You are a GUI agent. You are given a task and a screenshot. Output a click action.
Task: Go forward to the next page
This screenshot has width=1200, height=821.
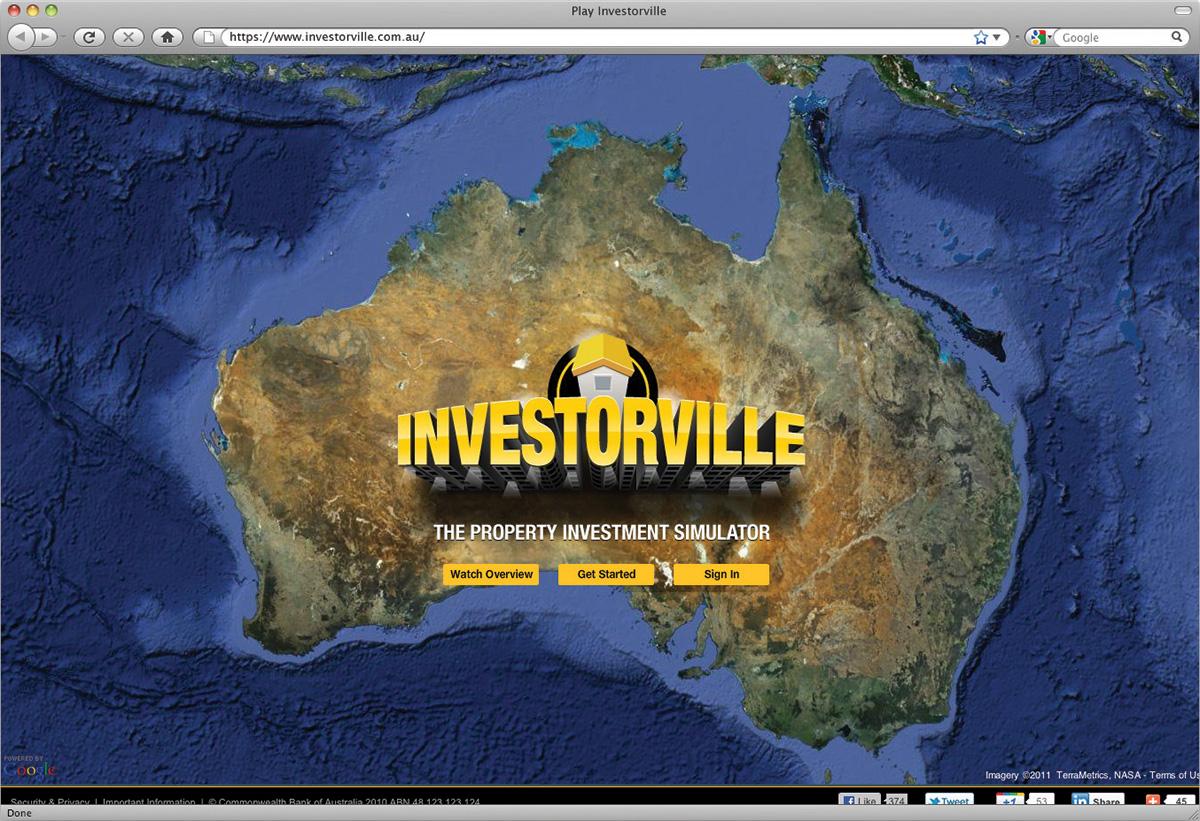click(46, 37)
